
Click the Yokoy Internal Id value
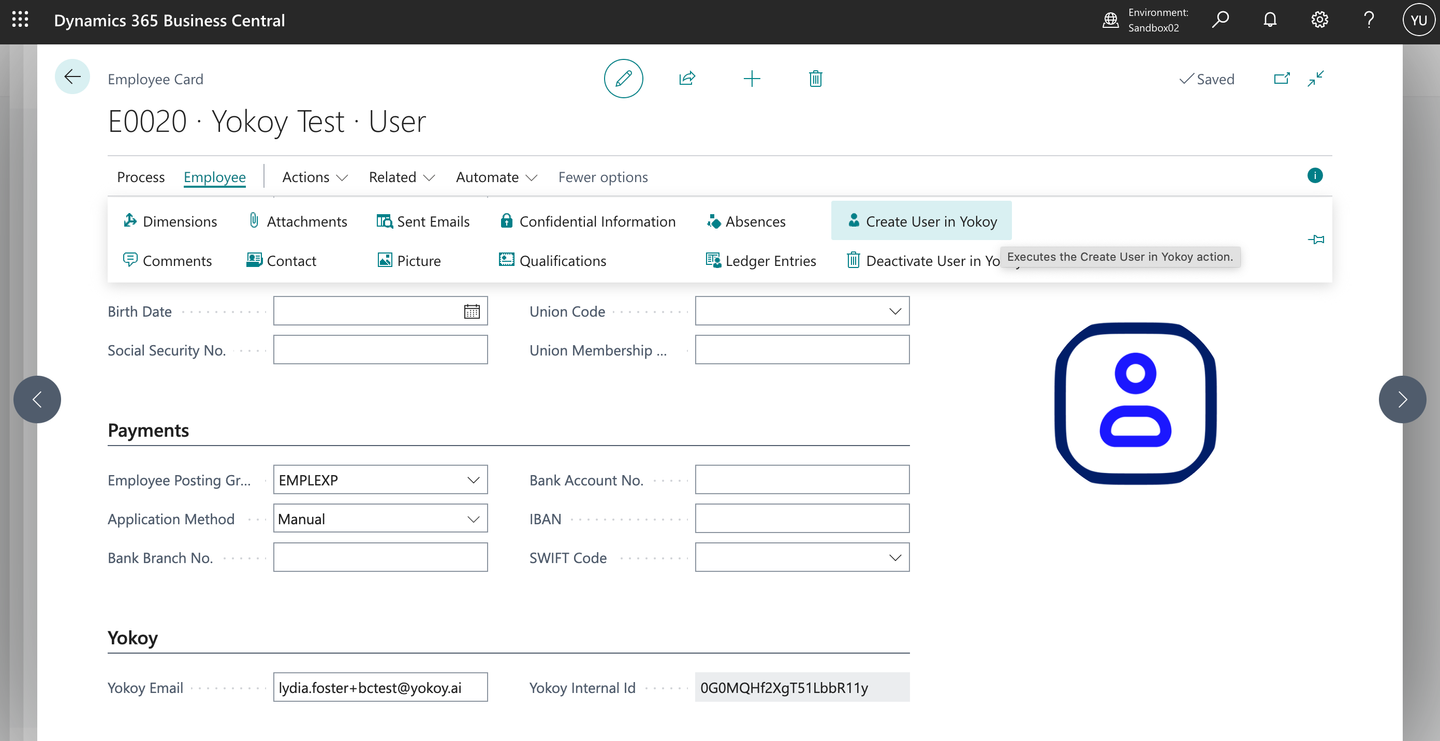coord(803,688)
